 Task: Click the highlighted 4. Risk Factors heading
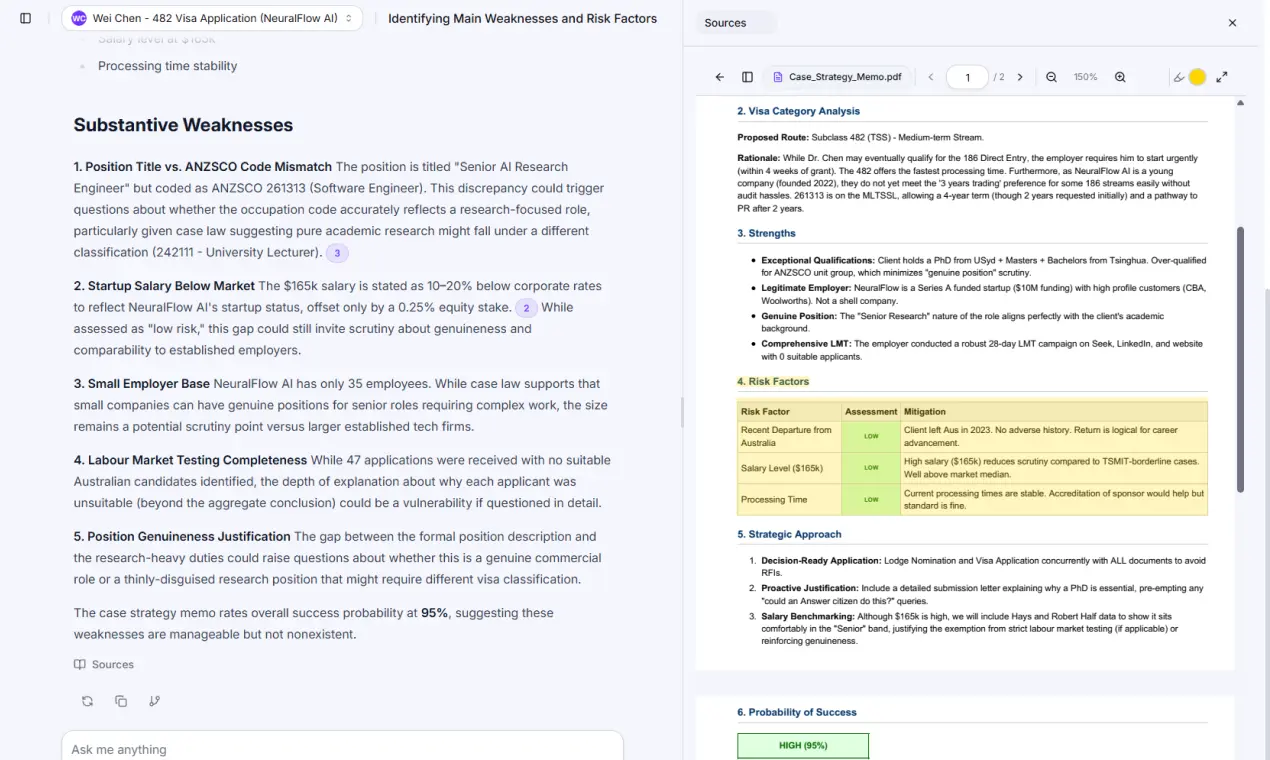[x=773, y=381]
